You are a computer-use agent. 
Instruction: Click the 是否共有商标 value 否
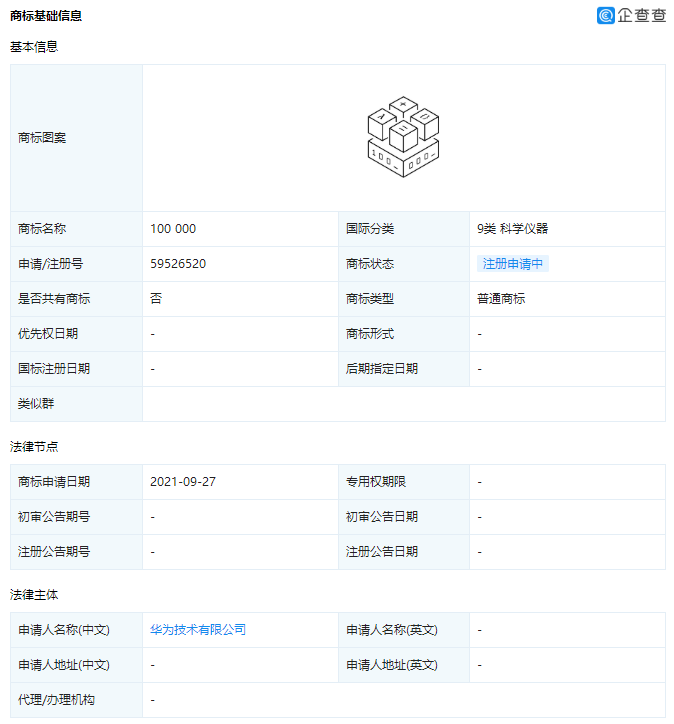(156, 299)
